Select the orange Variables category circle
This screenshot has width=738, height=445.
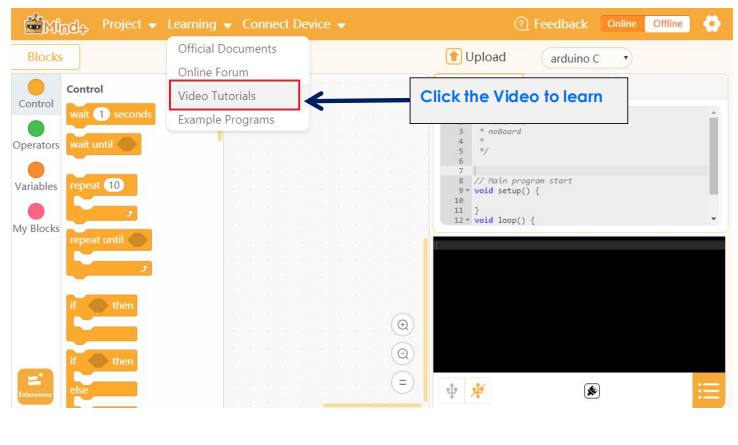point(36,170)
